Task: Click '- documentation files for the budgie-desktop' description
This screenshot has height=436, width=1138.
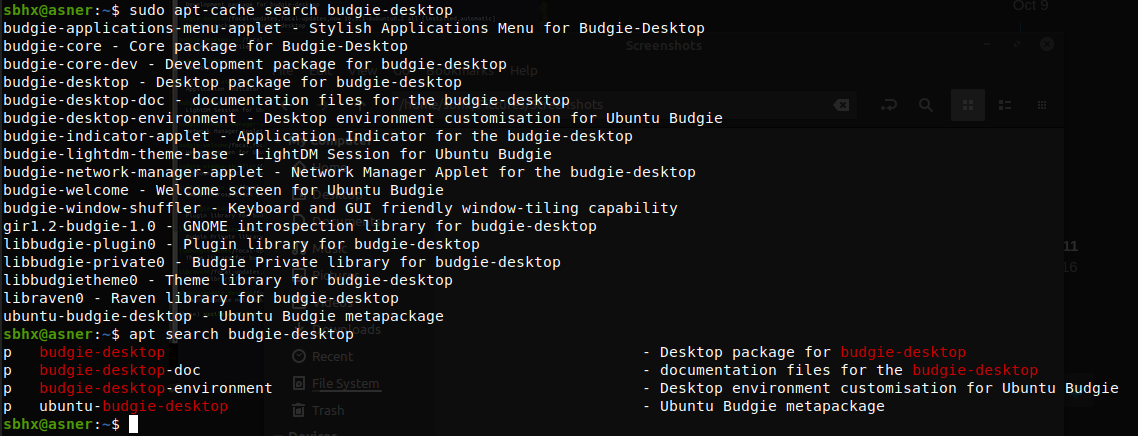Action: (x=840, y=371)
